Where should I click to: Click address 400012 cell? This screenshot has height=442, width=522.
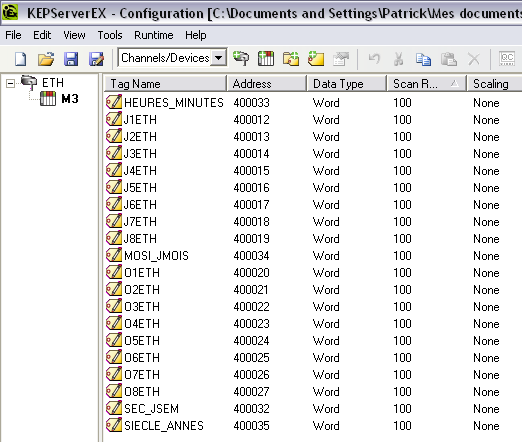pyautogui.click(x=251, y=120)
